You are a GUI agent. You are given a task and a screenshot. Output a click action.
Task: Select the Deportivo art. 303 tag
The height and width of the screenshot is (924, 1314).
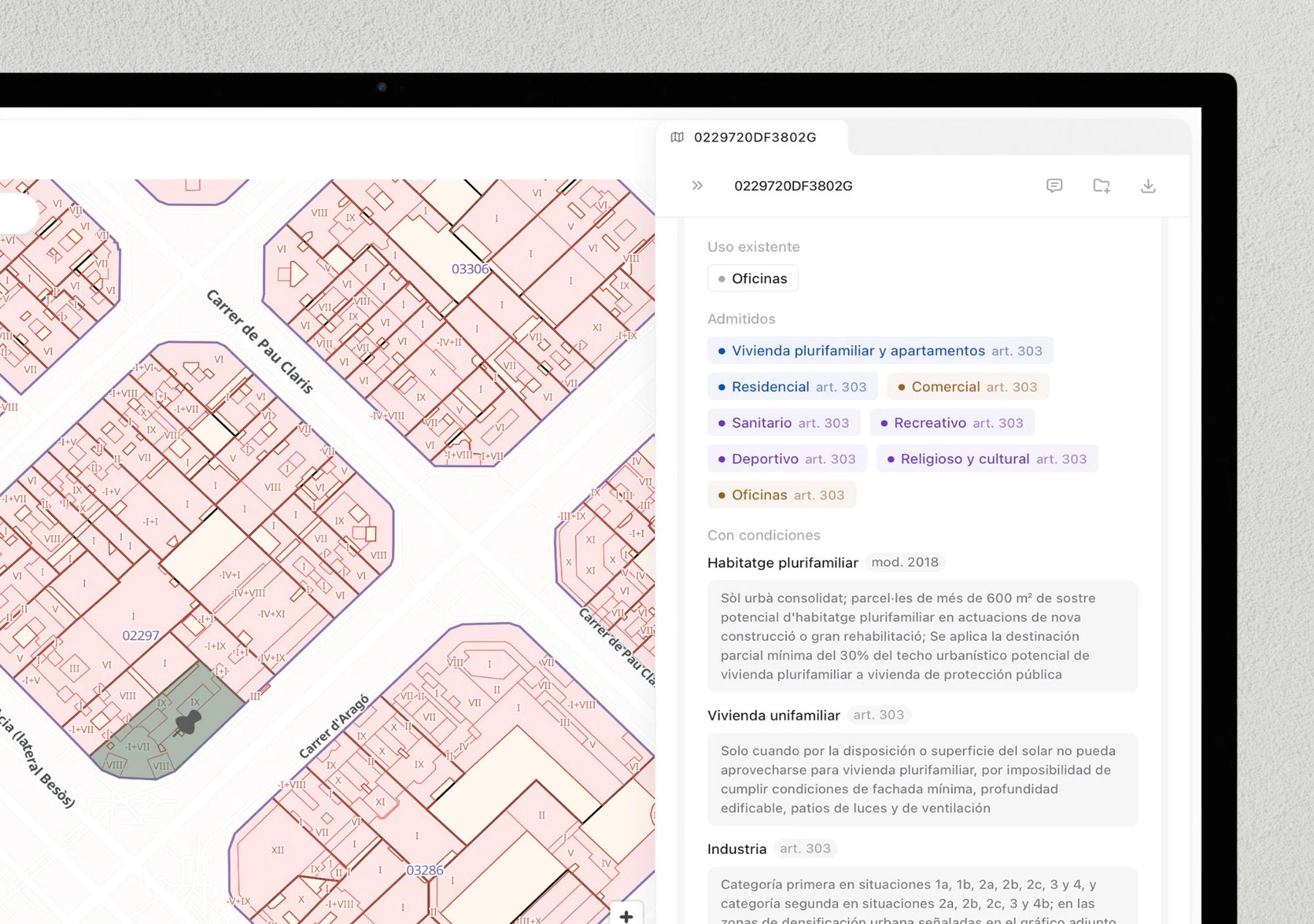point(787,458)
